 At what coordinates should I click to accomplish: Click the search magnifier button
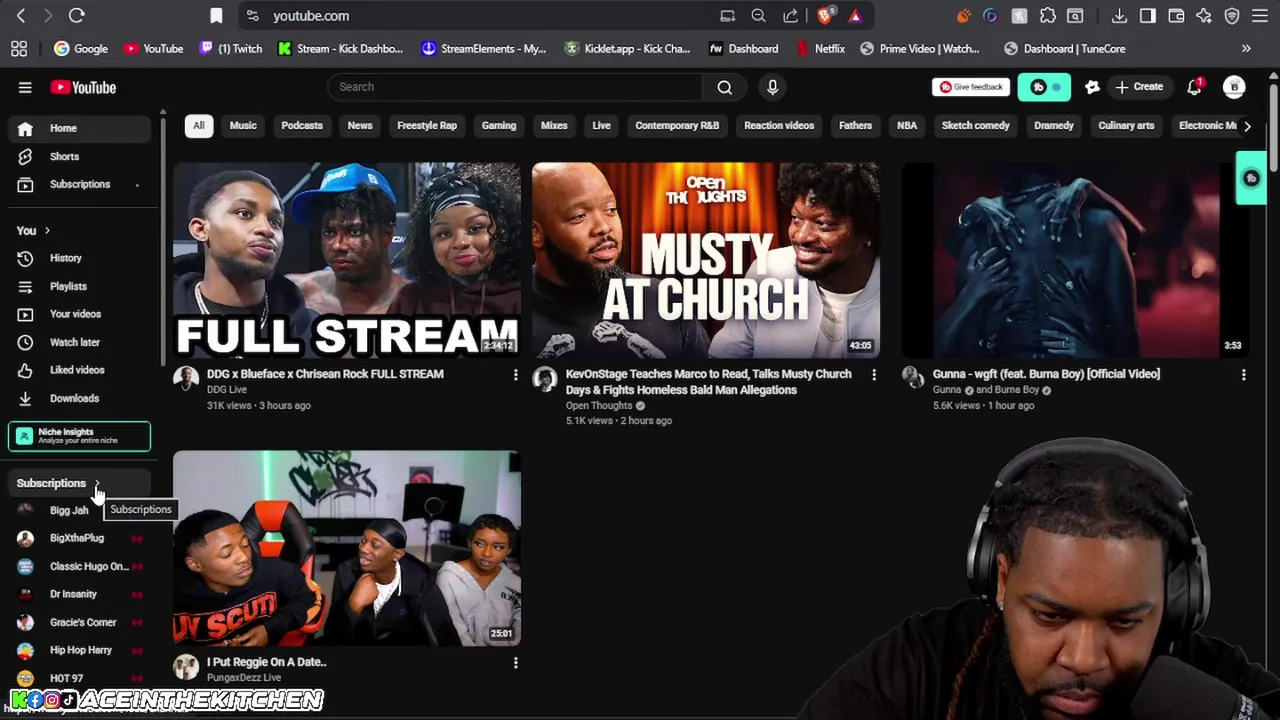click(x=724, y=87)
